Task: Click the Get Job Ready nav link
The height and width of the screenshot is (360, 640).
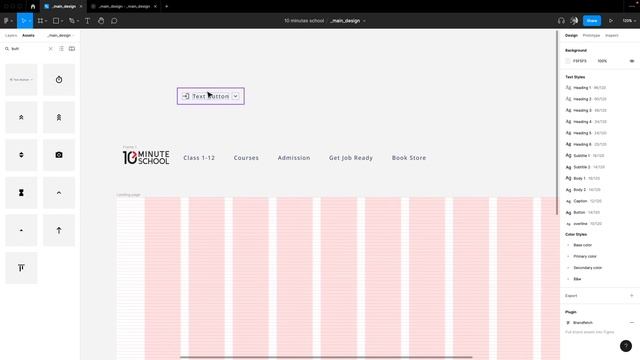Action: tap(351, 158)
